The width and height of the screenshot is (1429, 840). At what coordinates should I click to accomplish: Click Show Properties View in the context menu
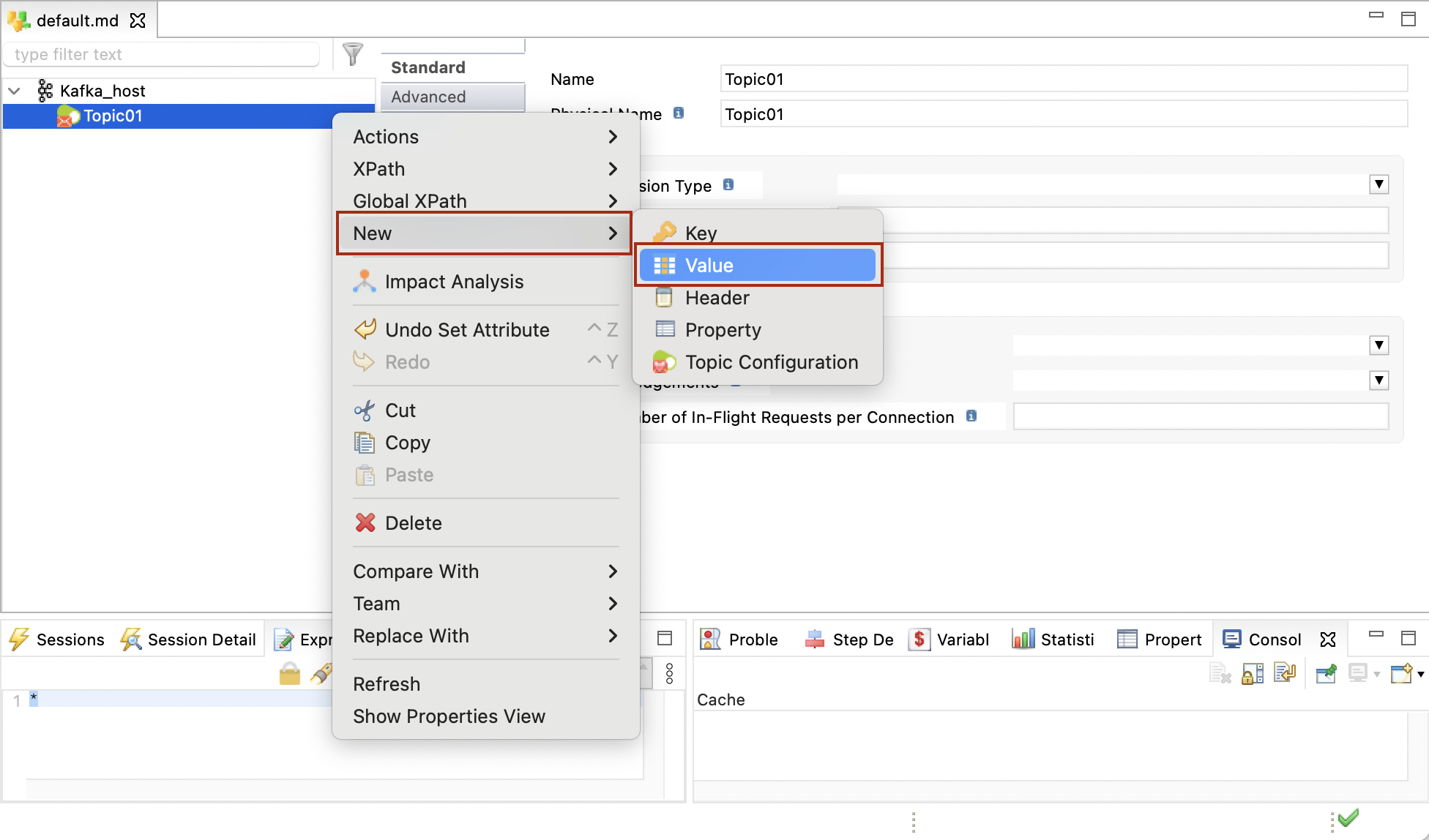(449, 716)
